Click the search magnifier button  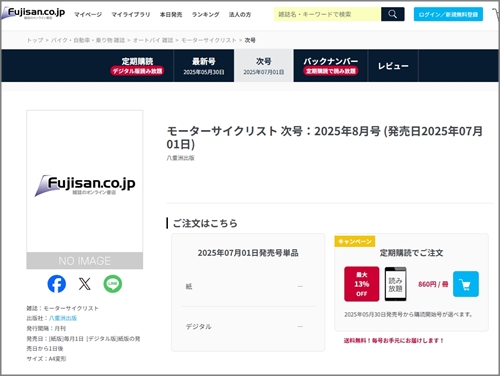coord(393,14)
